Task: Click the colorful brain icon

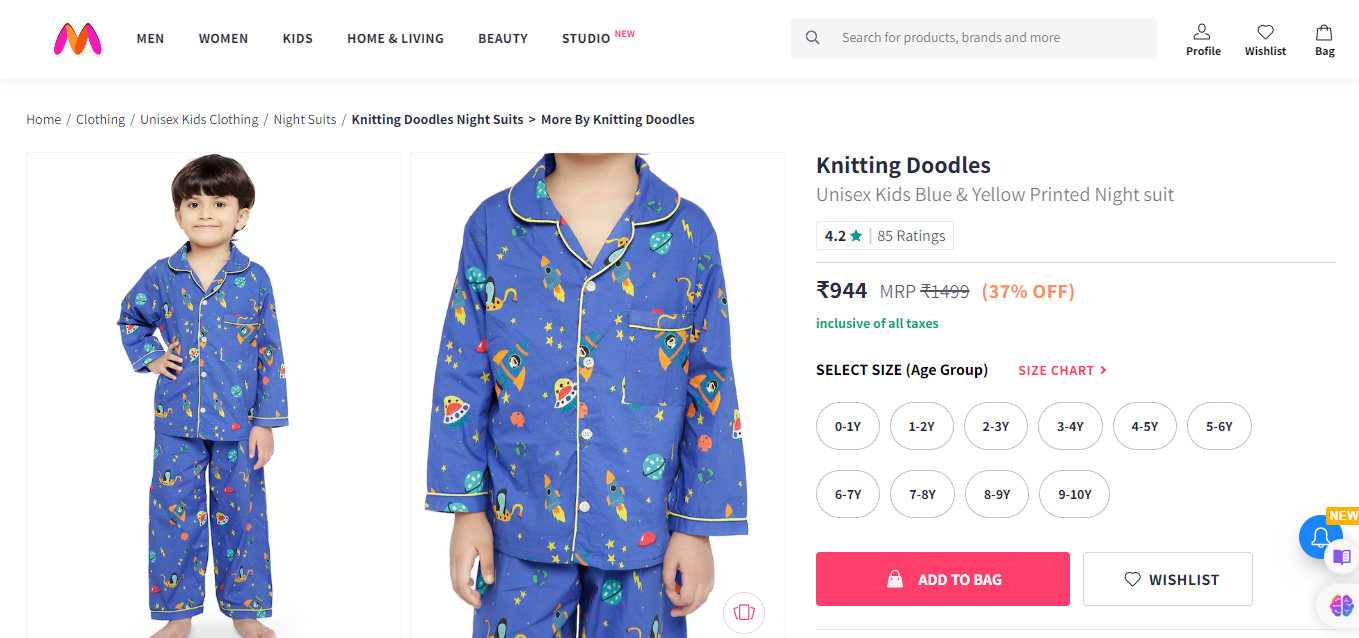Action: 1342,603
